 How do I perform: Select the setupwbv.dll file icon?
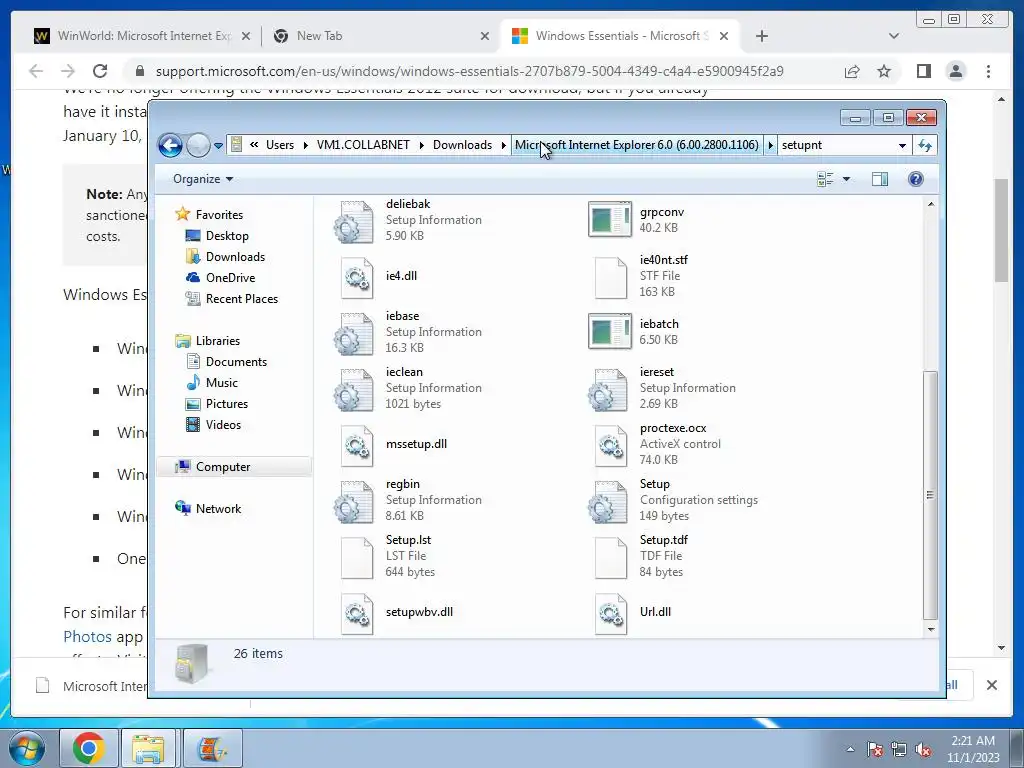tap(357, 613)
